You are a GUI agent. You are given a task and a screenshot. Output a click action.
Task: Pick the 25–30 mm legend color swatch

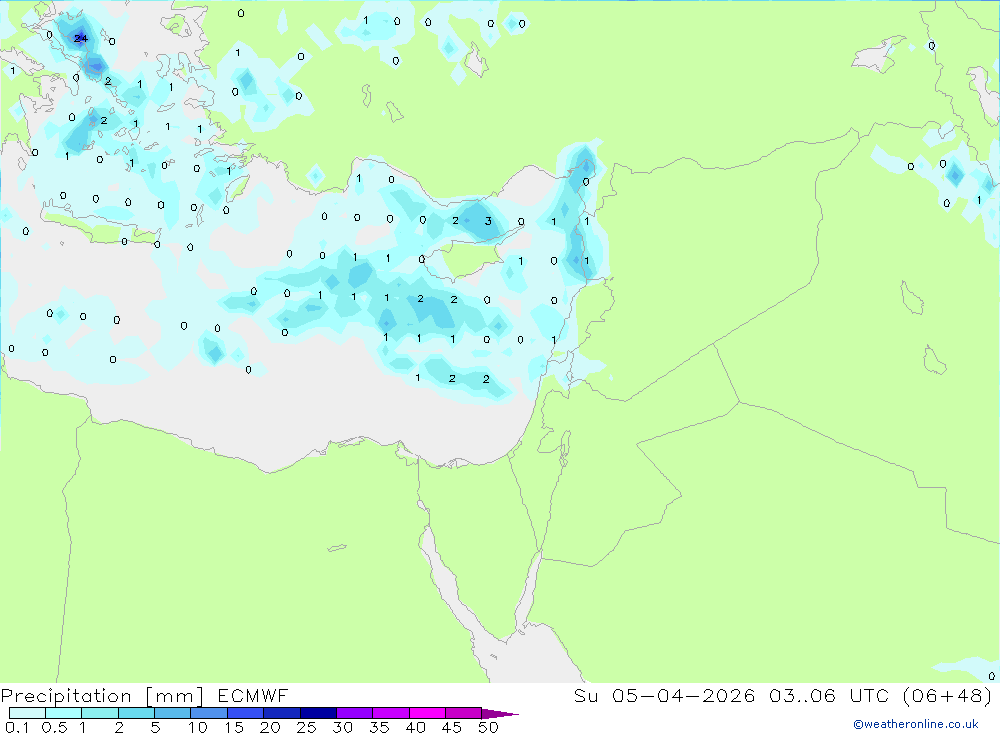(x=318, y=713)
